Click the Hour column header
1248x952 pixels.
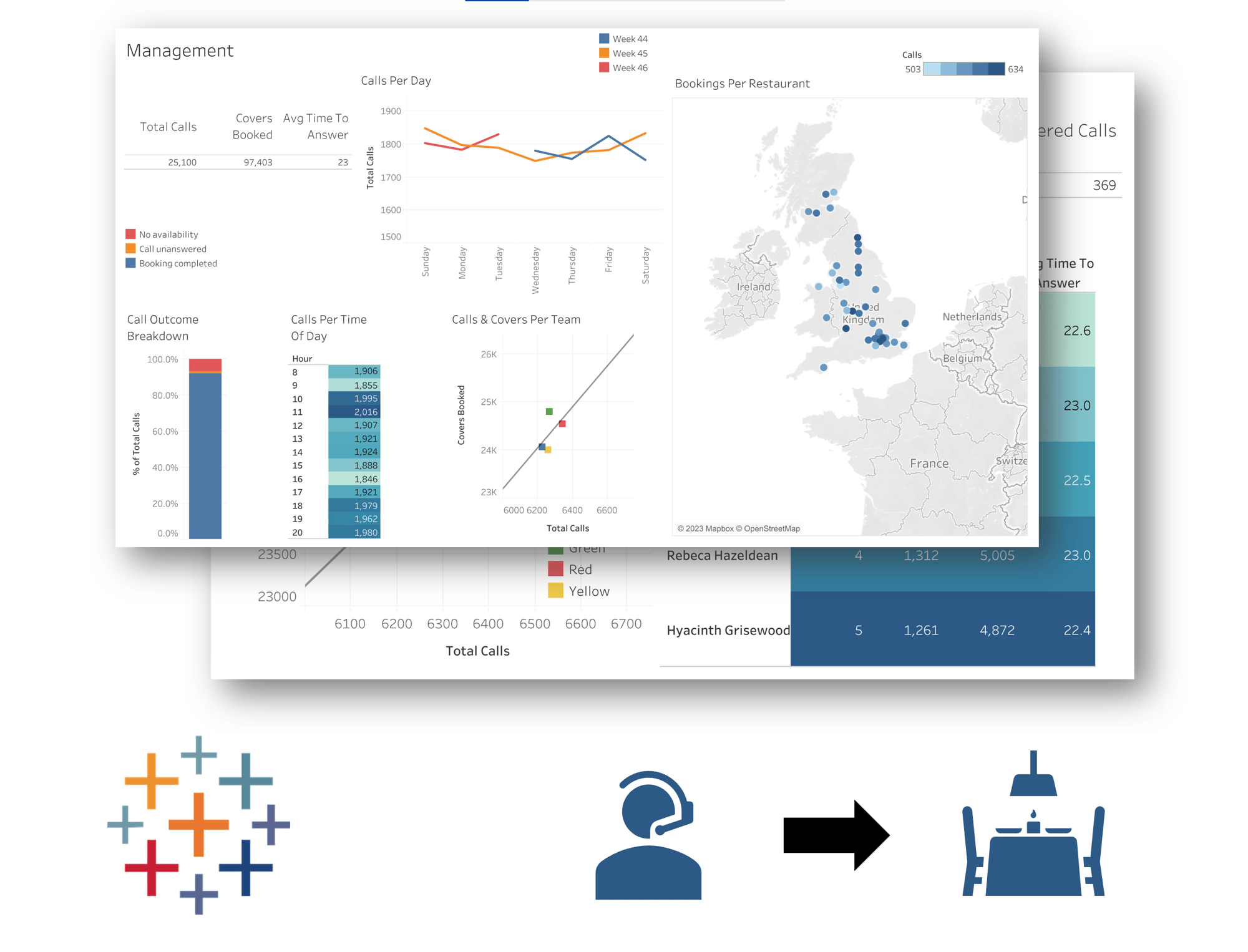(302, 359)
